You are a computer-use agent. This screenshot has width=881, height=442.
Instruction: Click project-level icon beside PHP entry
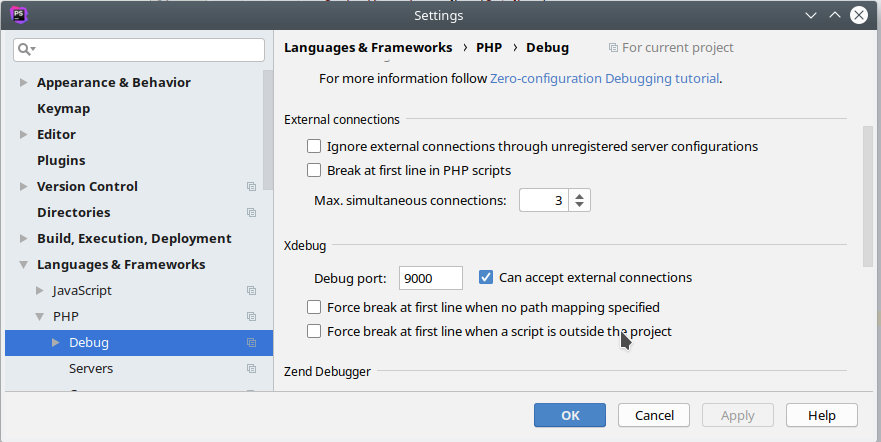point(251,316)
